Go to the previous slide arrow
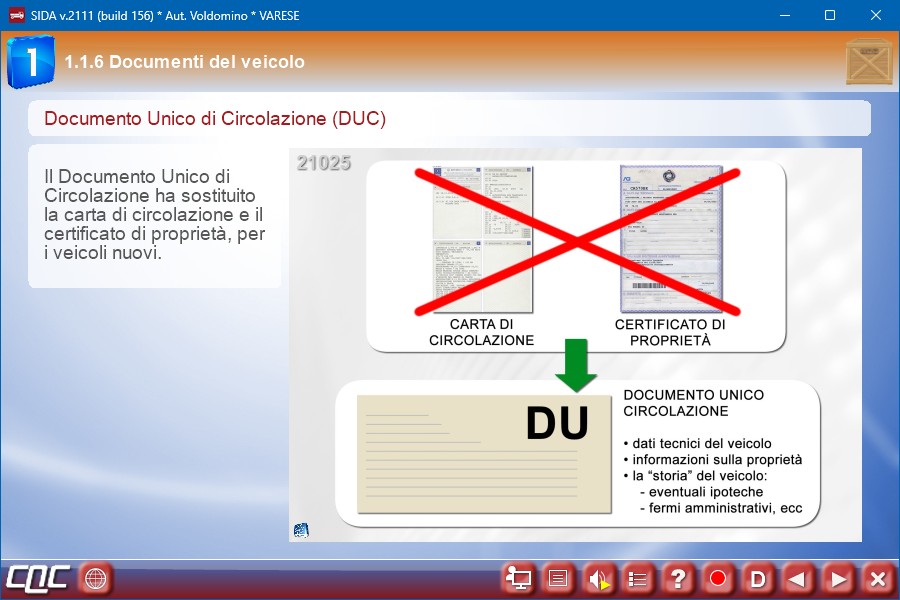 pyautogui.click(x=797, y=578)
